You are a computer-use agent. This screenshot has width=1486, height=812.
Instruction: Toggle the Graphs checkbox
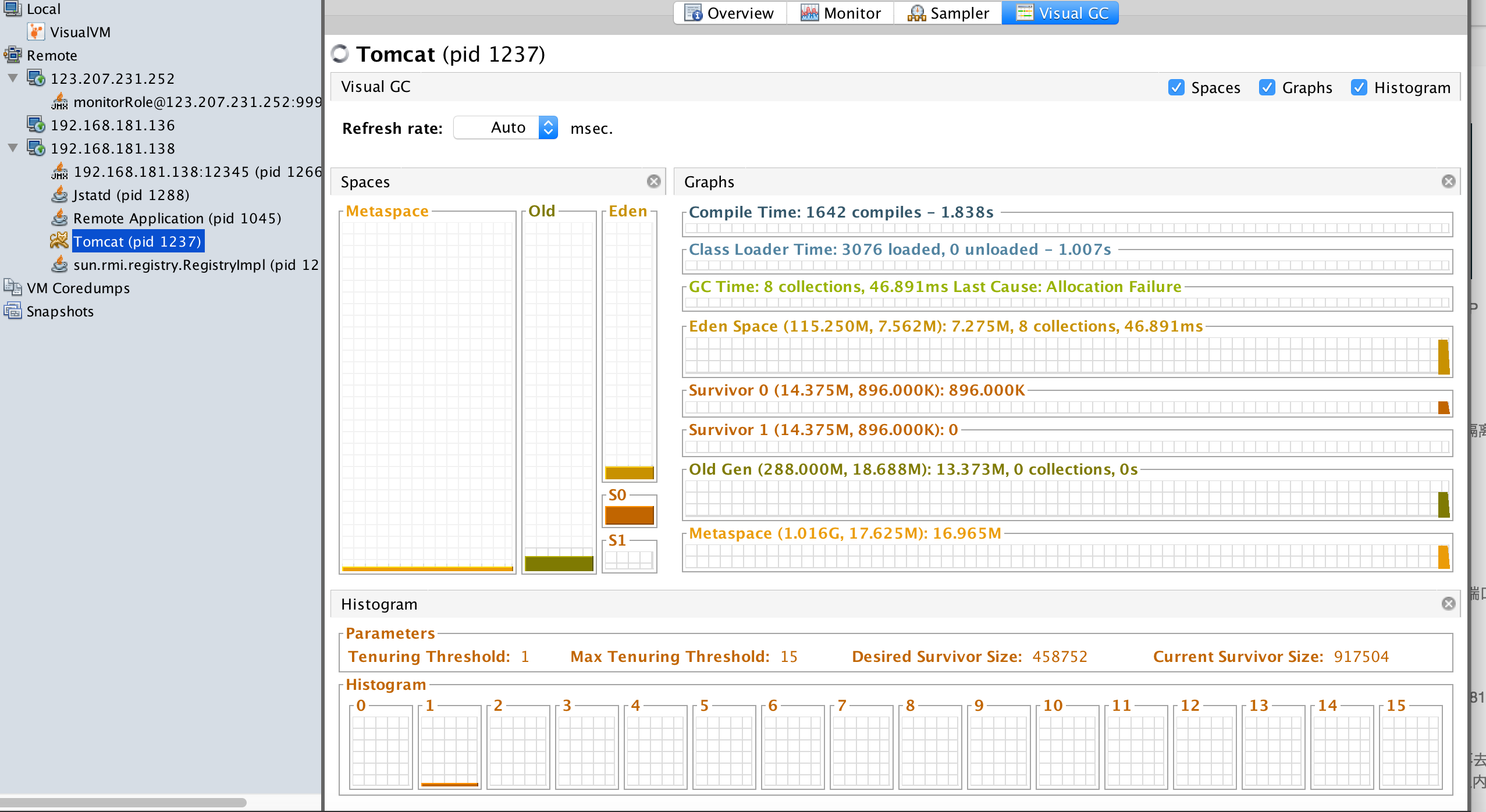[x=1267, y=87]
